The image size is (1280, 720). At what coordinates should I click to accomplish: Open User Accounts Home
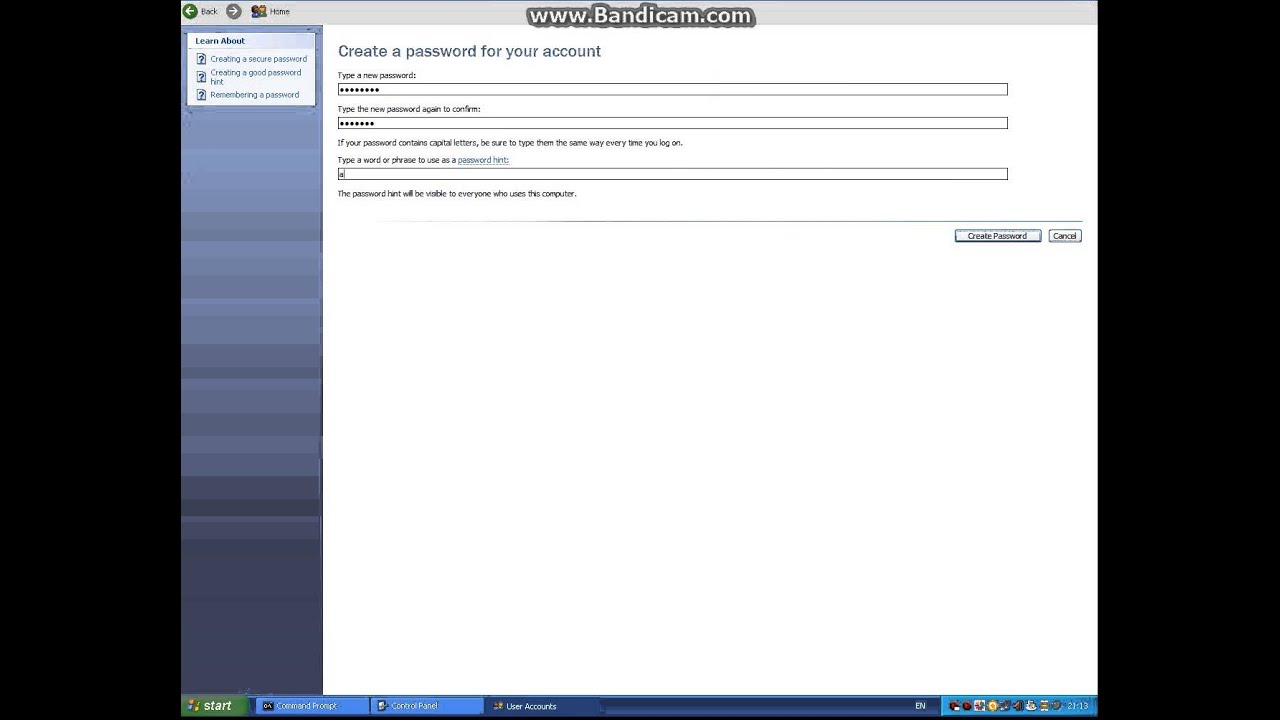tap(270, 11)
